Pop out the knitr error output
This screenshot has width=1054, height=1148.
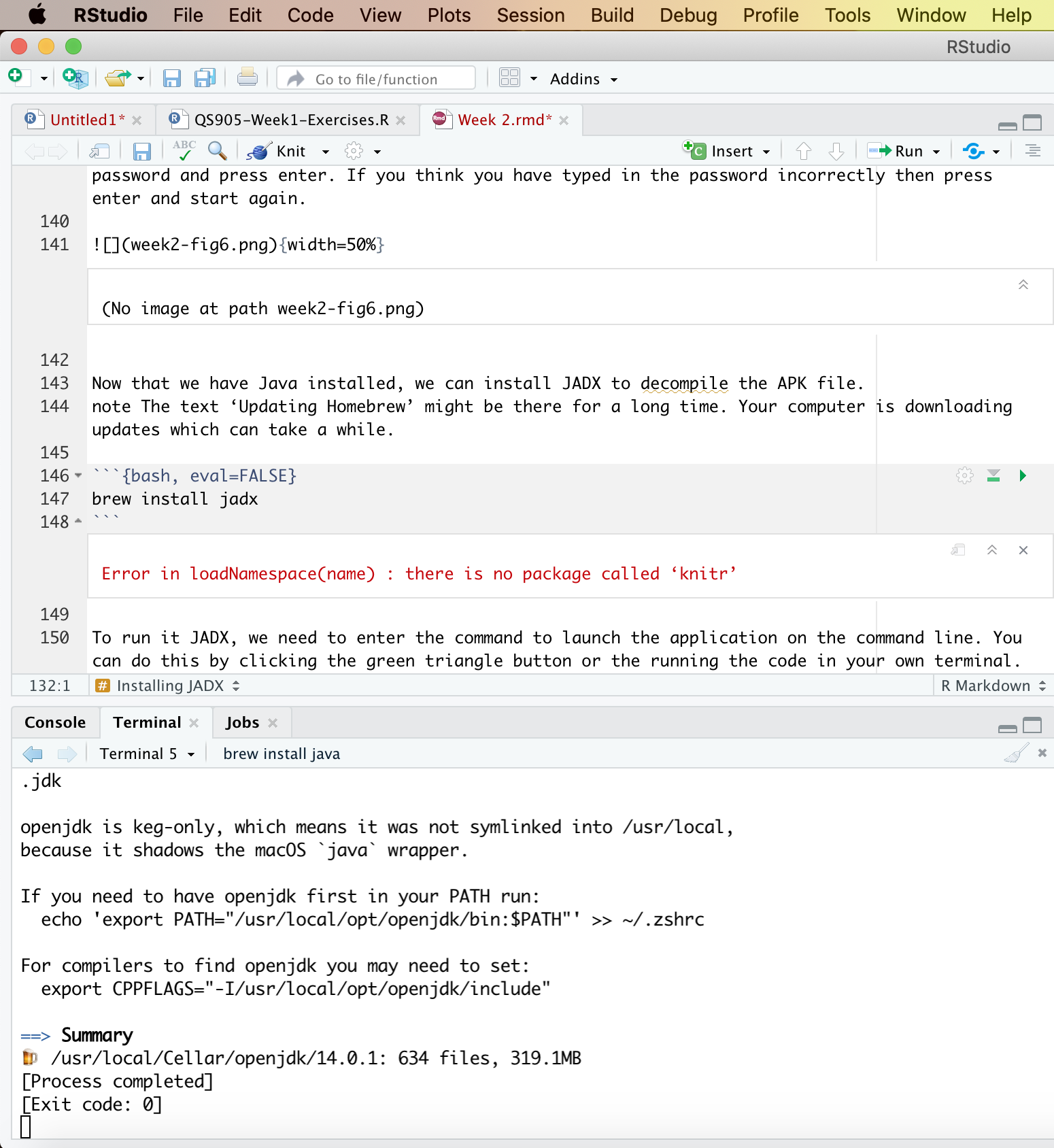(x=958, y=550)
